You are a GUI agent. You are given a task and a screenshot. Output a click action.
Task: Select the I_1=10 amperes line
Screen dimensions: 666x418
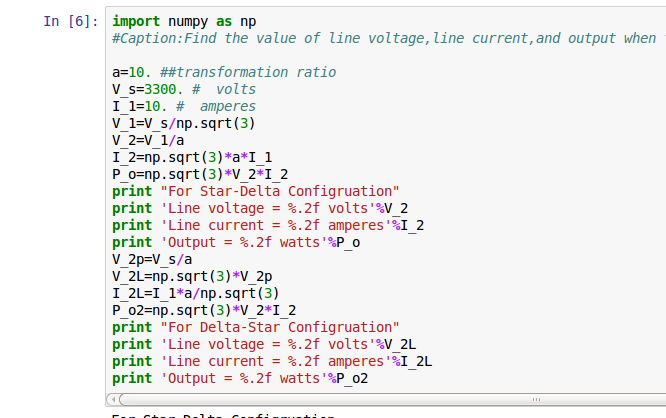pos(184,106)
